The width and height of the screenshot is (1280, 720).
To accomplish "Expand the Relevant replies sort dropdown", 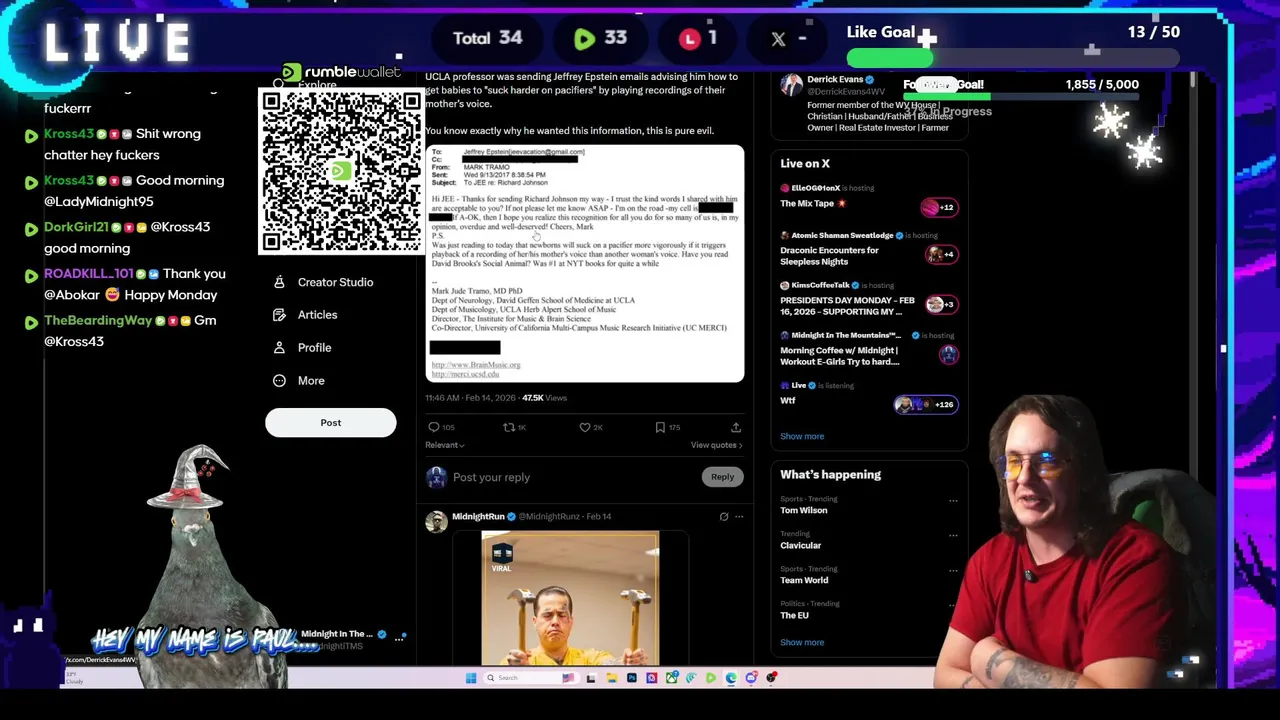I will point(445,445).
